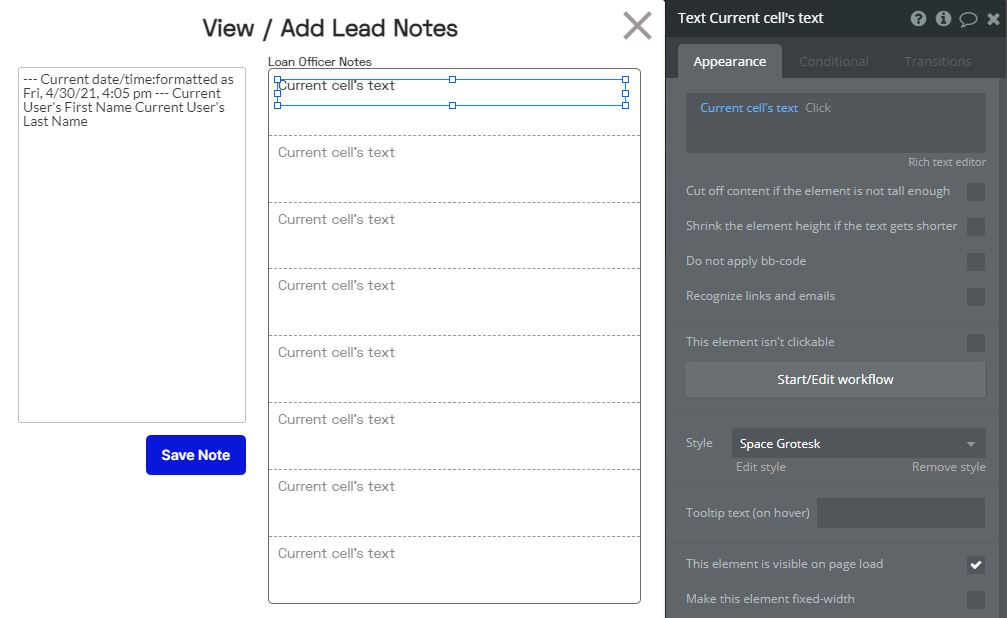Switch to the Transitions tab
Screen dimensions: 1007x618
tap(937, 62)
